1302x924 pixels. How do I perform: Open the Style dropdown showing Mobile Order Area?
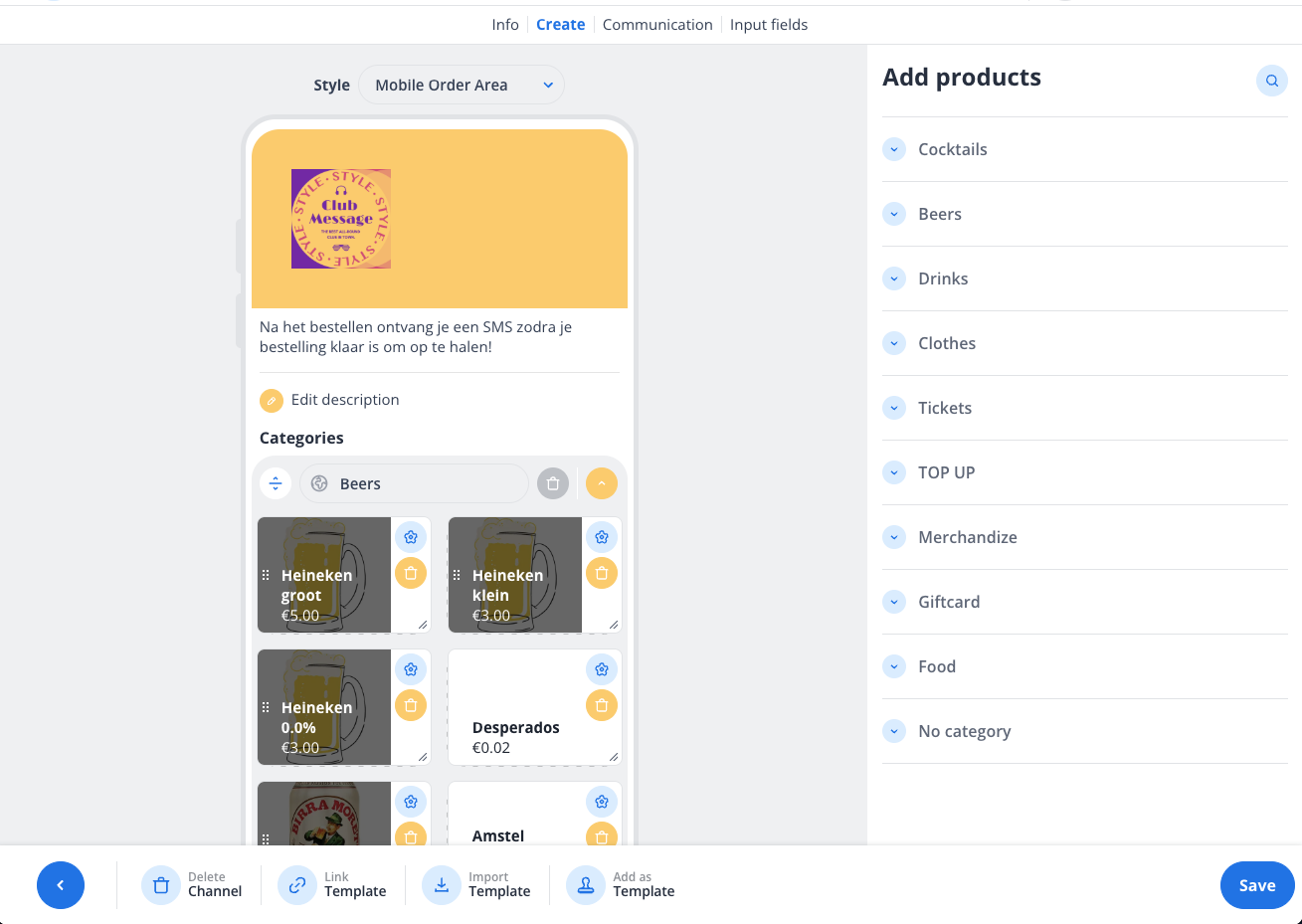coord(462,85)
